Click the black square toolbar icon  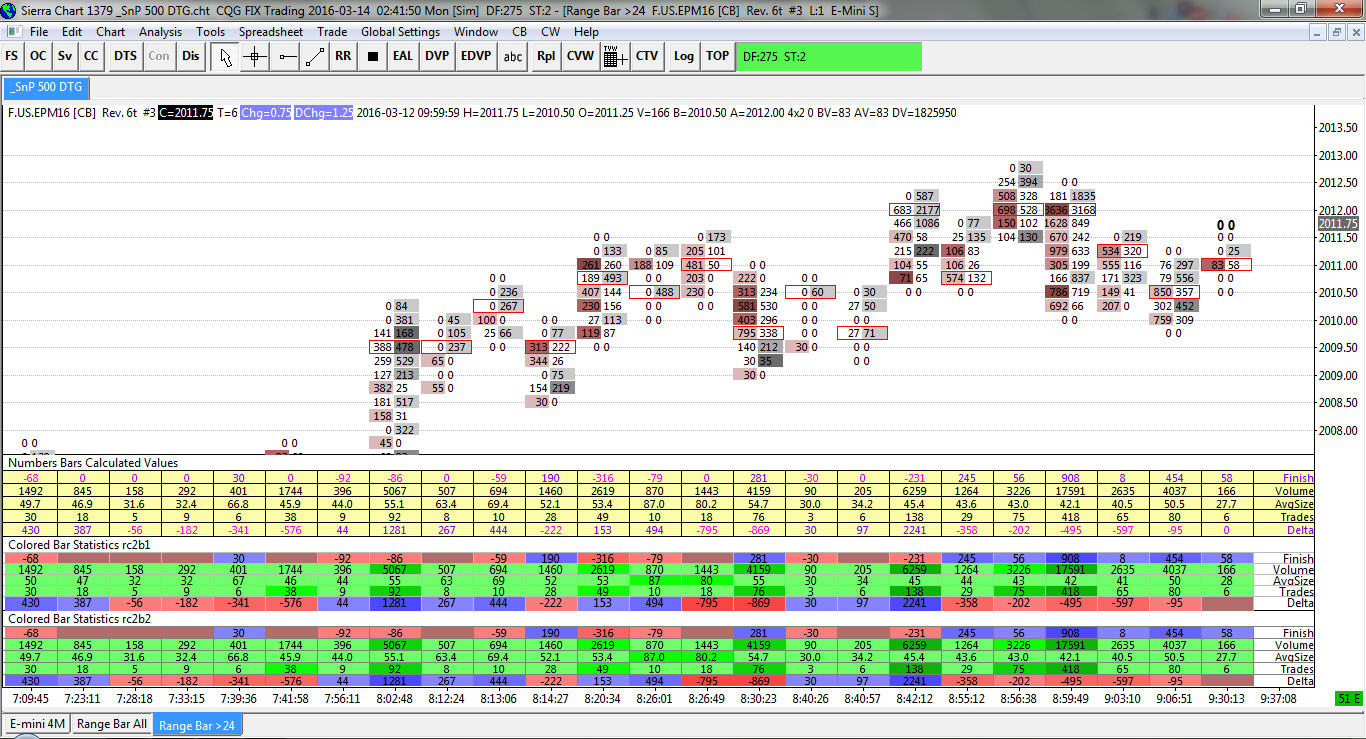point(372,56)
